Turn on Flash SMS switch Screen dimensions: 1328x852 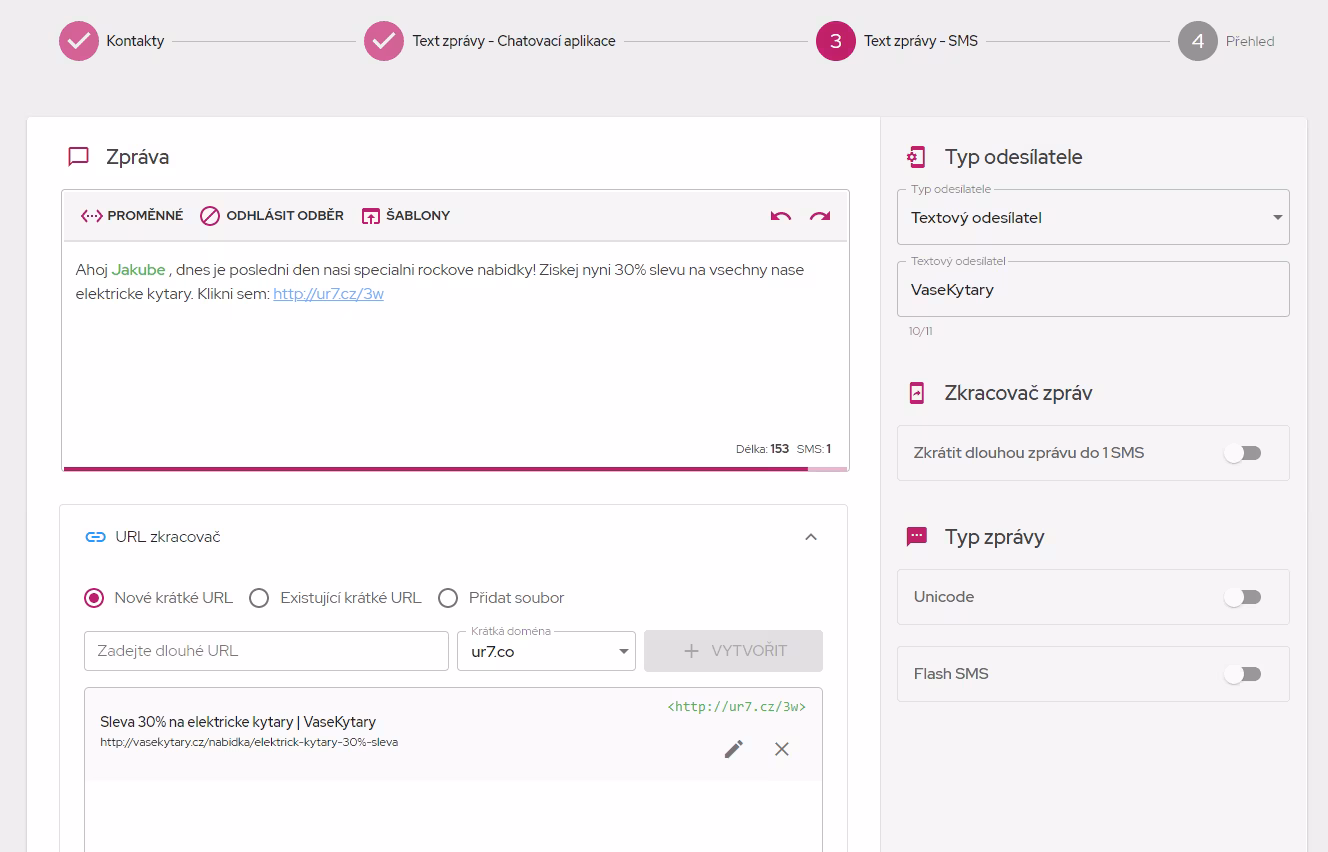click(x=1243, y=674)
